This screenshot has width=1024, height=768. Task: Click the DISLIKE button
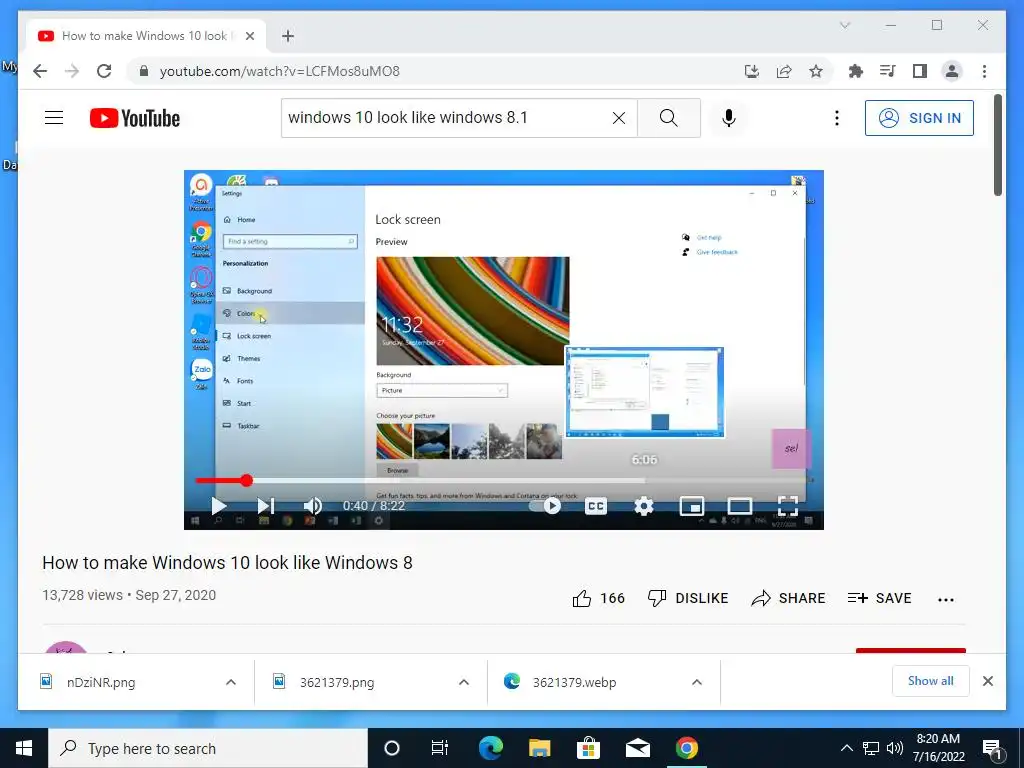tap(688, 598)
